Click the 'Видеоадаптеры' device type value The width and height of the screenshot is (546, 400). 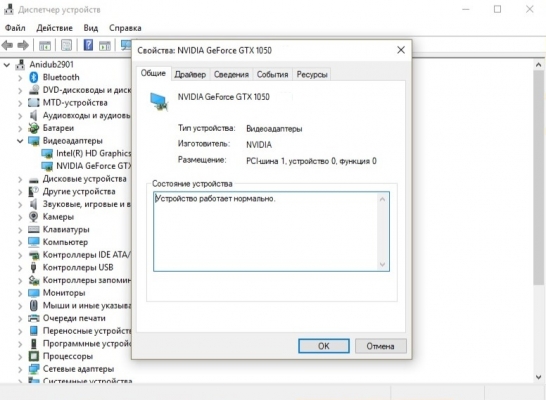tap(274, 129)
